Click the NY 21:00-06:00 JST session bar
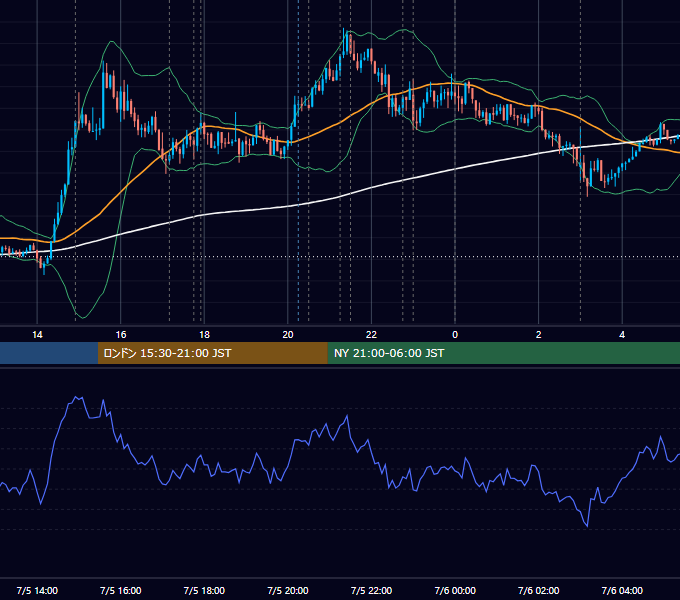This screenshot has width=680, height=600. [503, 353]
